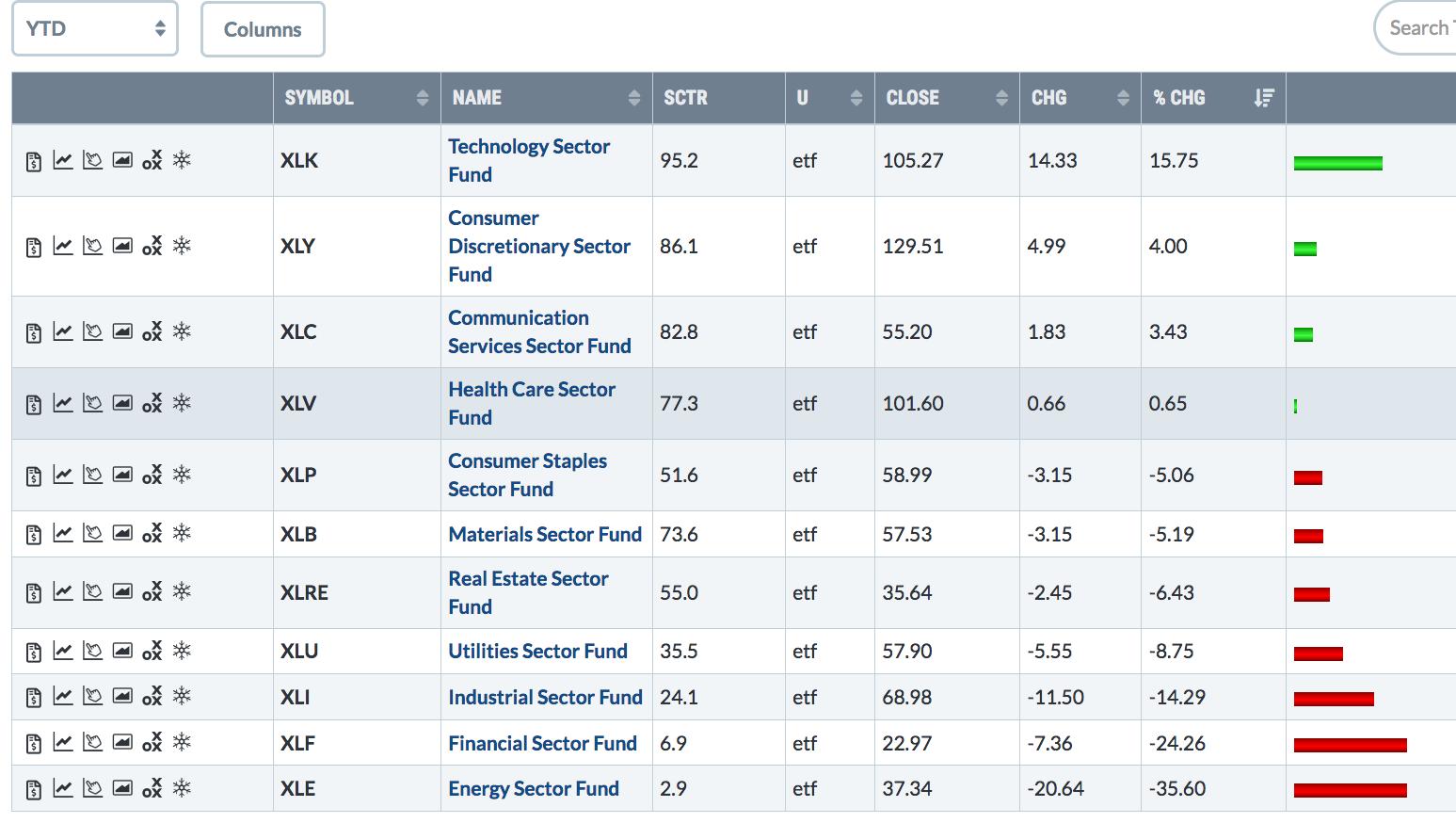The height and width of the screenshot is (823, 1456).
Task: Open the YTD period dropdown
Action: pyautogui.click(x=95, y=29)
